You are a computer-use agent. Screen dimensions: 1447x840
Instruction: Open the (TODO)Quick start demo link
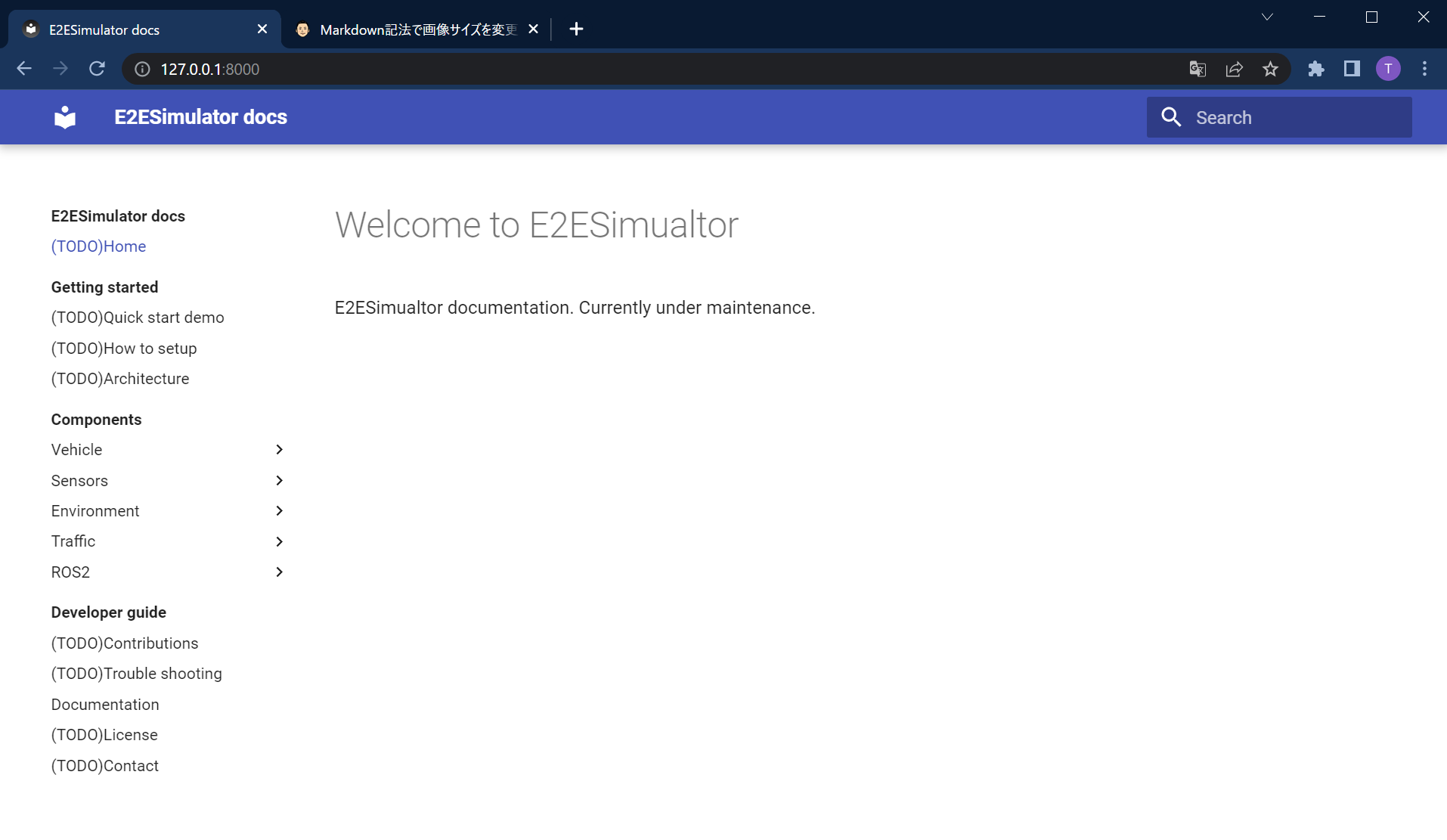pos(138,318)
